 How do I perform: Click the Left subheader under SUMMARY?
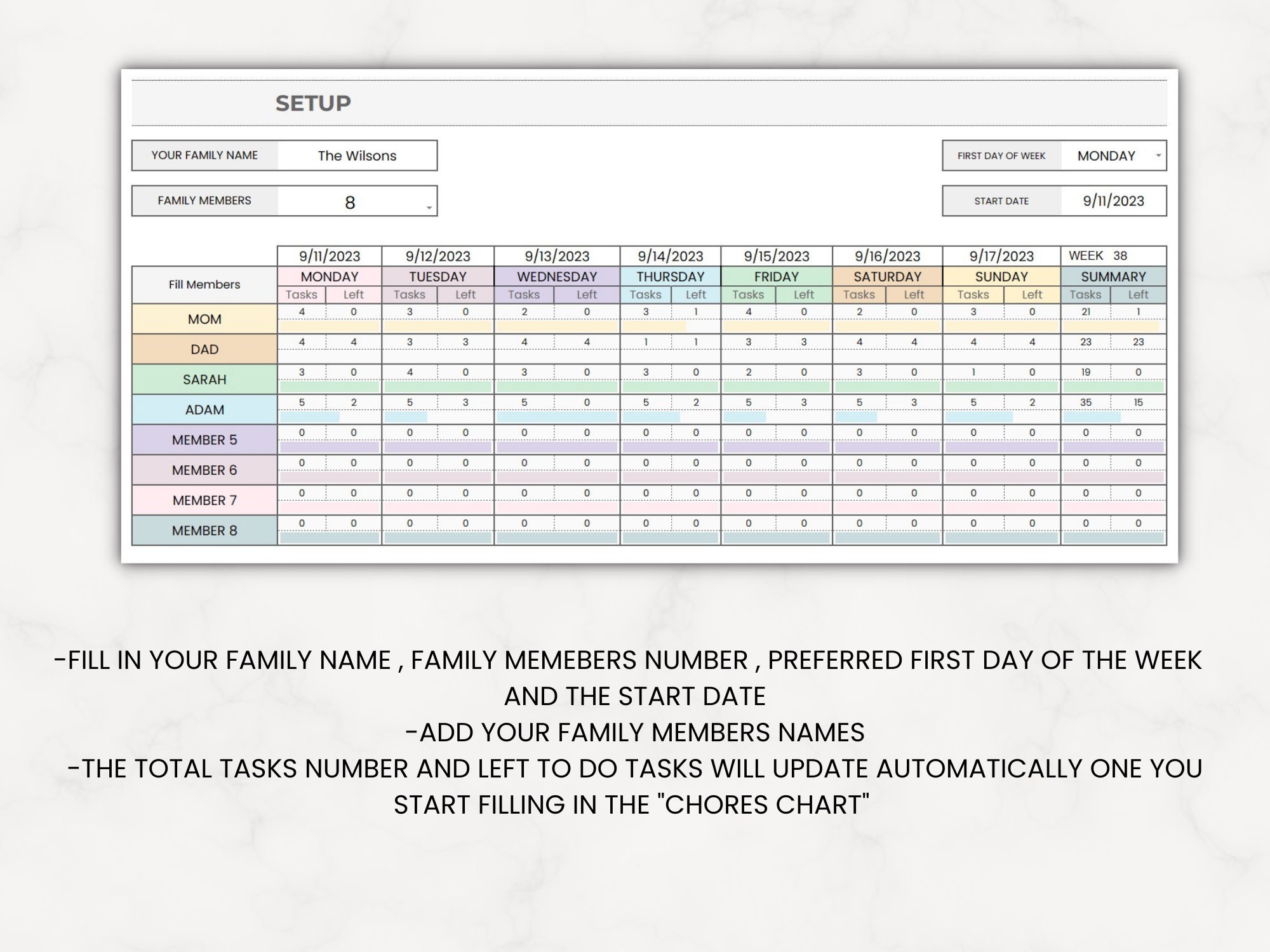tap(1138, 294)
